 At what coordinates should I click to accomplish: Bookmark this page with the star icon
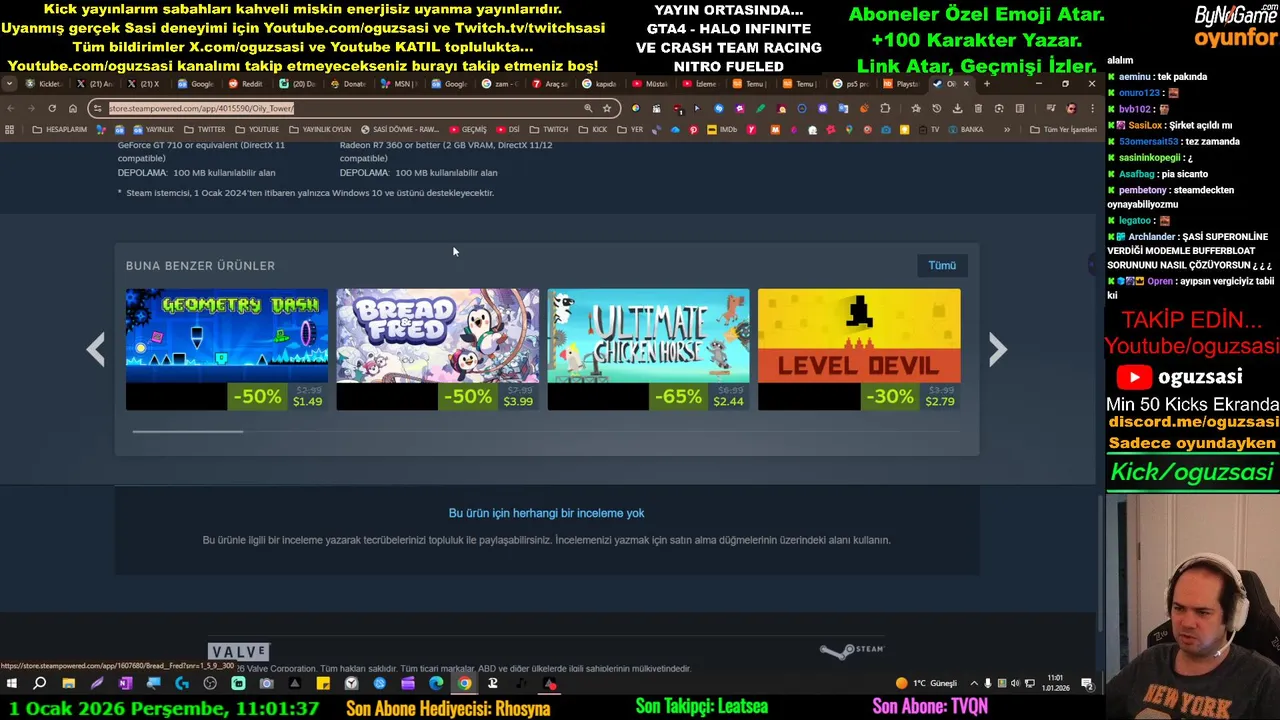pyautogui.click(x=606, y=108)
